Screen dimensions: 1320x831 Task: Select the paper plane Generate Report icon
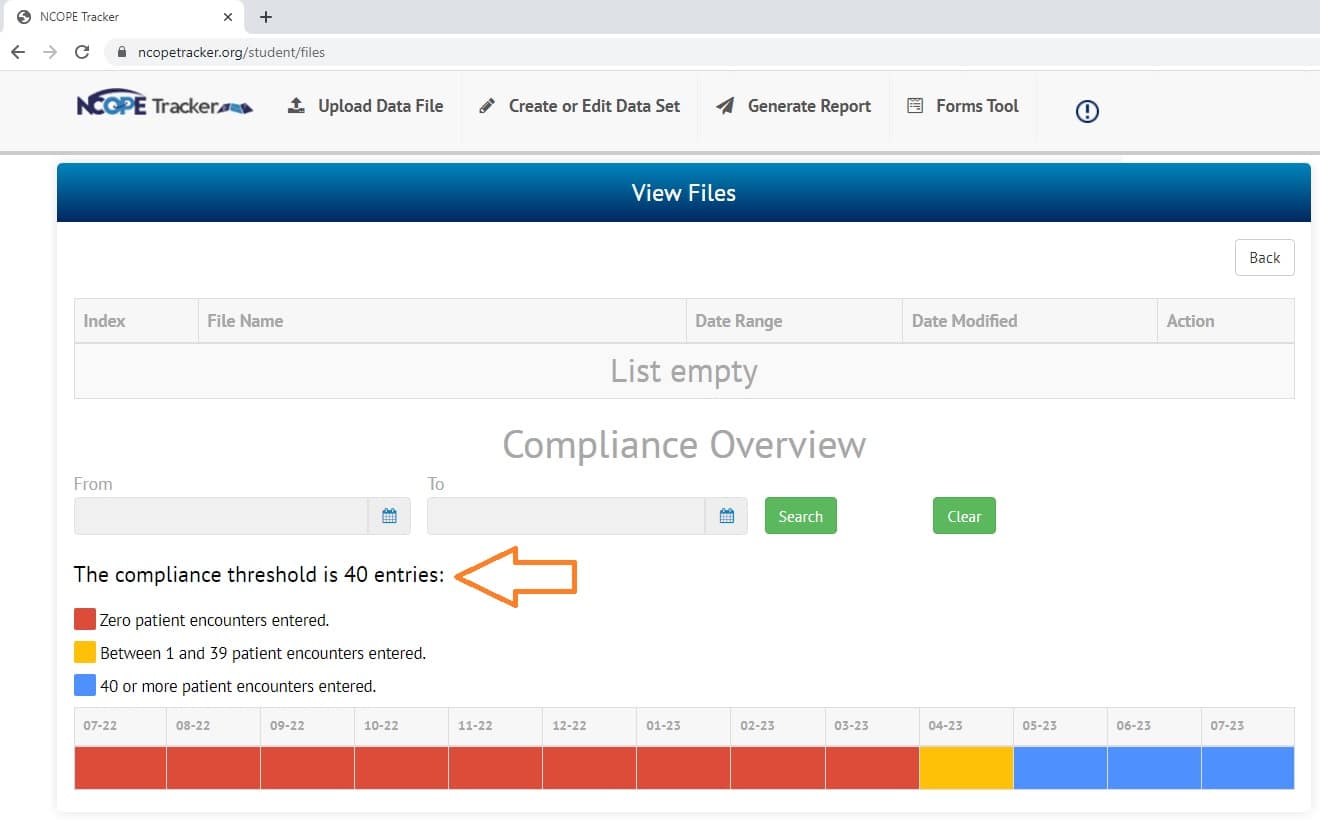point(724,104)
